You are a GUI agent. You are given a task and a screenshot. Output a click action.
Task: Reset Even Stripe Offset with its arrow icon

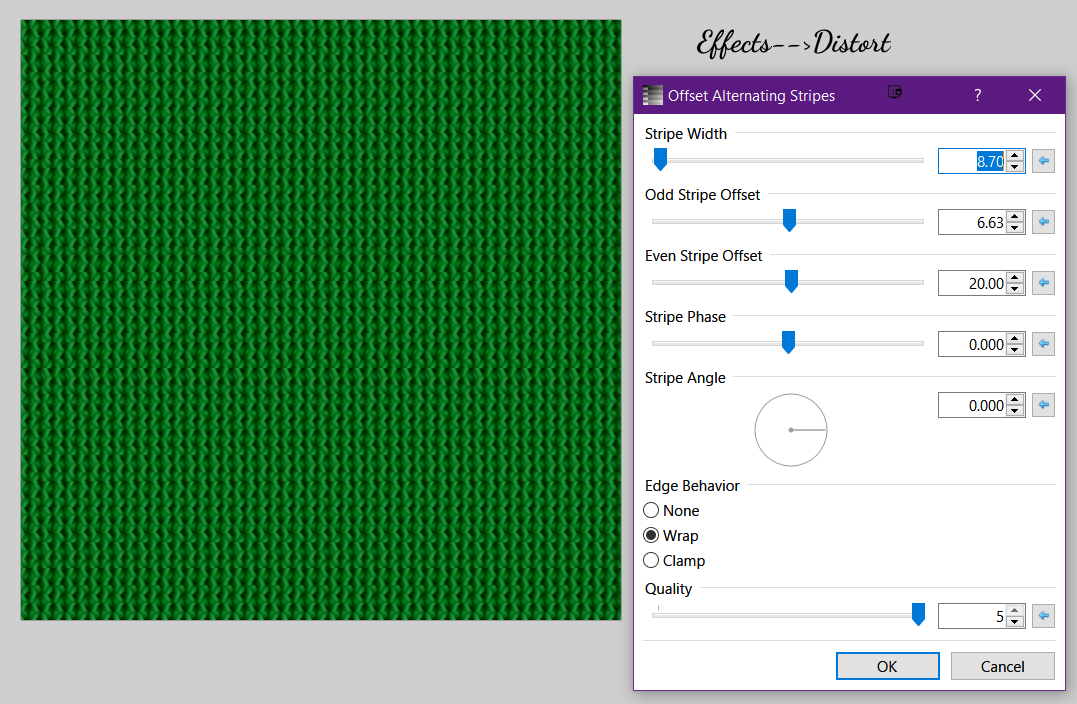pyautogui.click(x=1043, y=282)
